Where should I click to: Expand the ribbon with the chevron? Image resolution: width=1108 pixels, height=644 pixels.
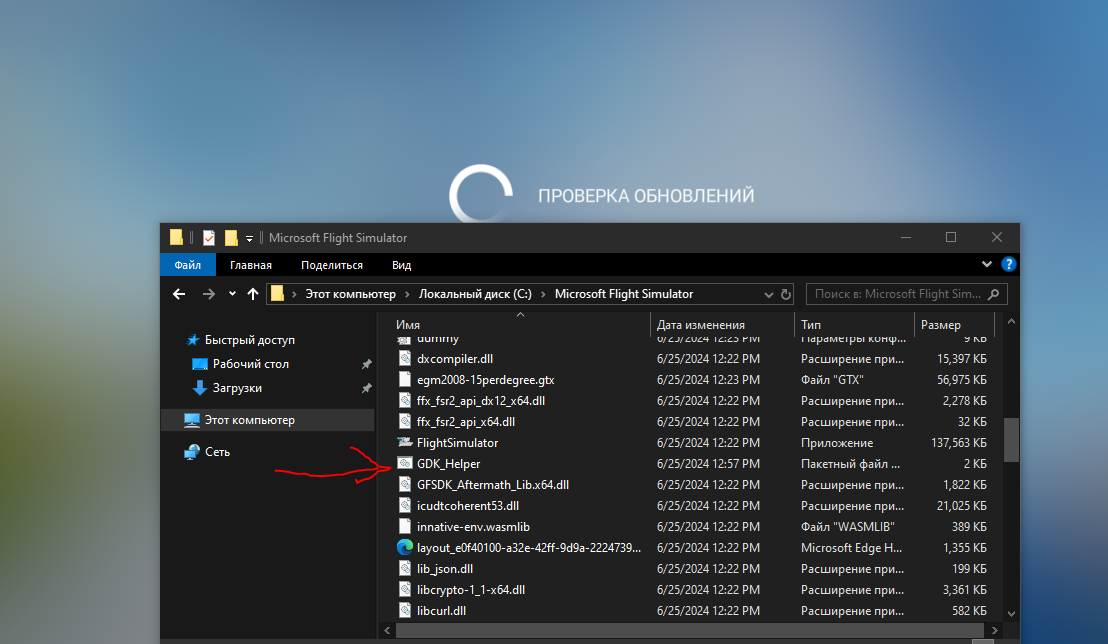(988, 265)
